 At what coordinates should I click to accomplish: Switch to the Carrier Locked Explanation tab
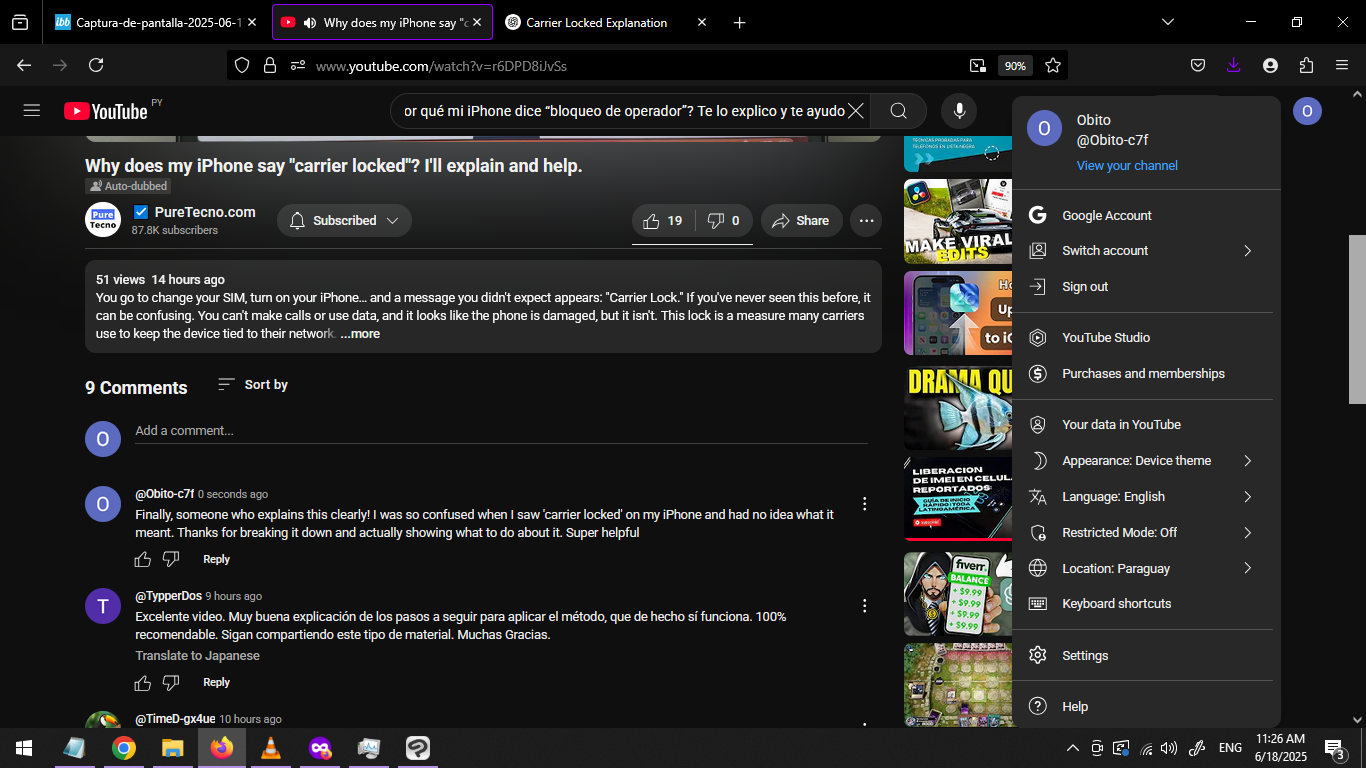(x=607, y=22)
